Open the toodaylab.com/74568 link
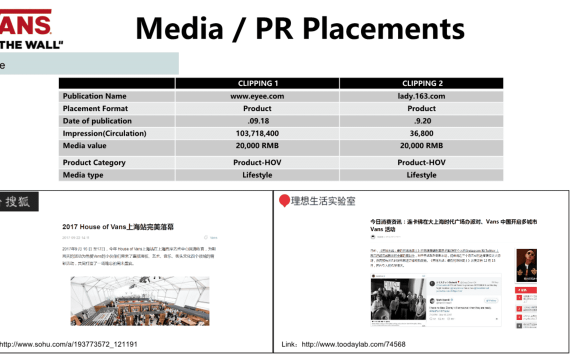Image resolution: width=570 pixels, height=360 pixels. click(353, 344)
